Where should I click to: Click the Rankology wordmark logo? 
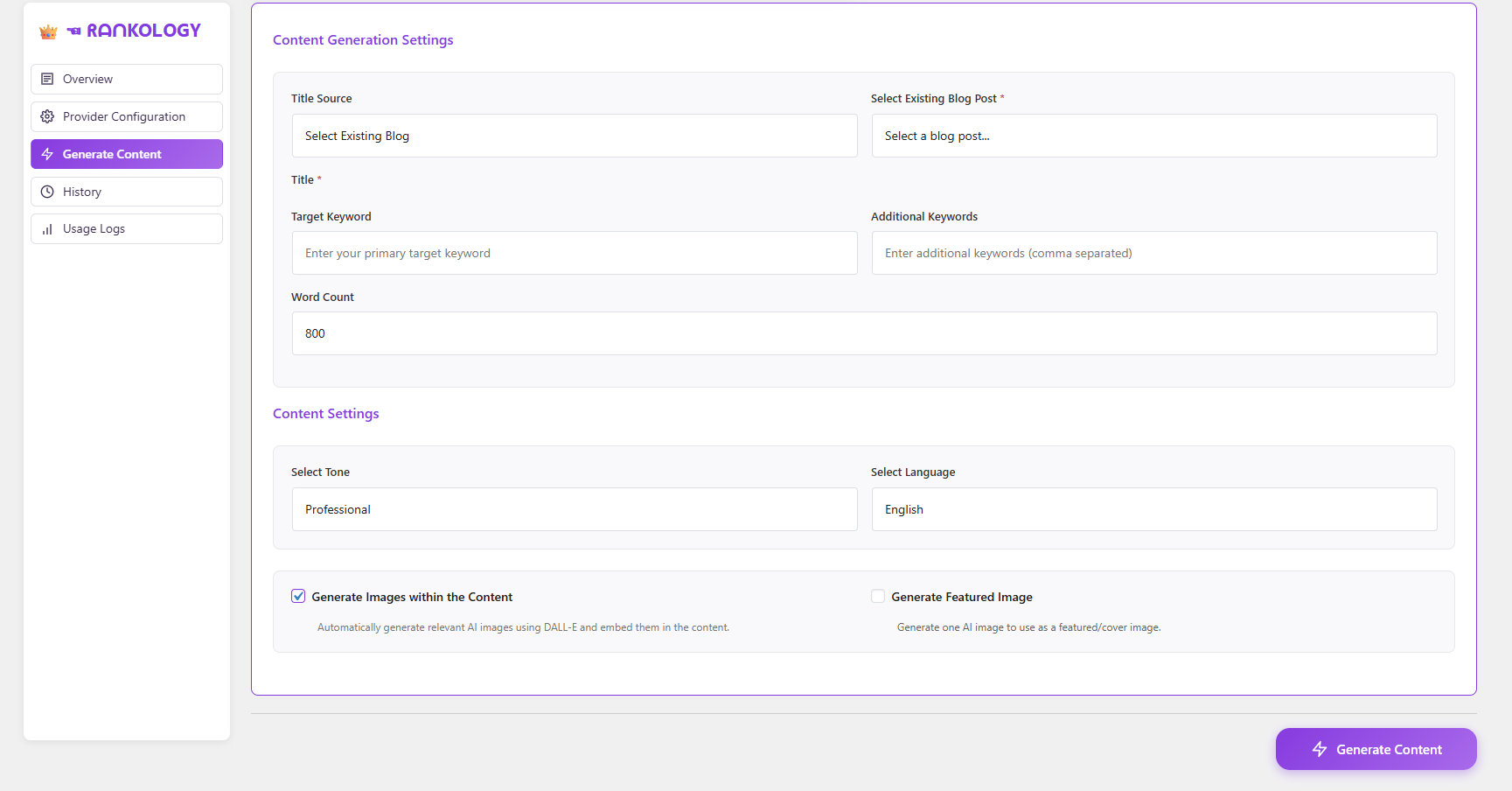[143, 31]
